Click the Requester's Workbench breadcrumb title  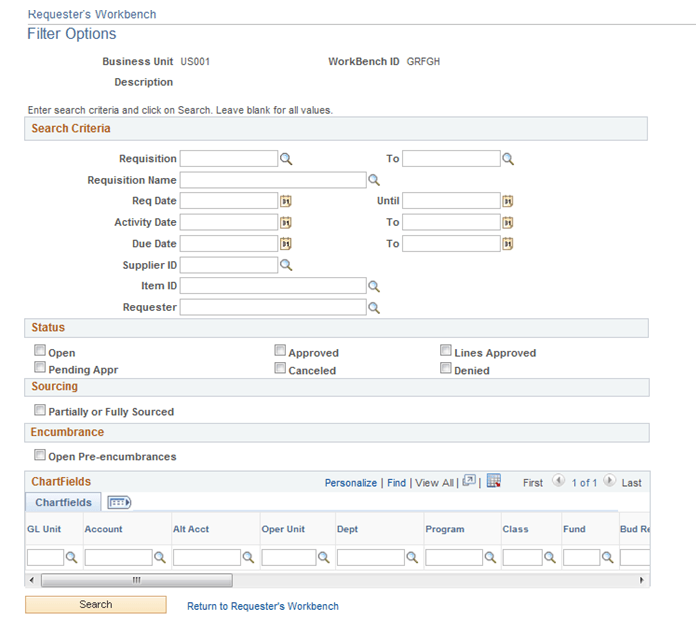coord(92,14)
